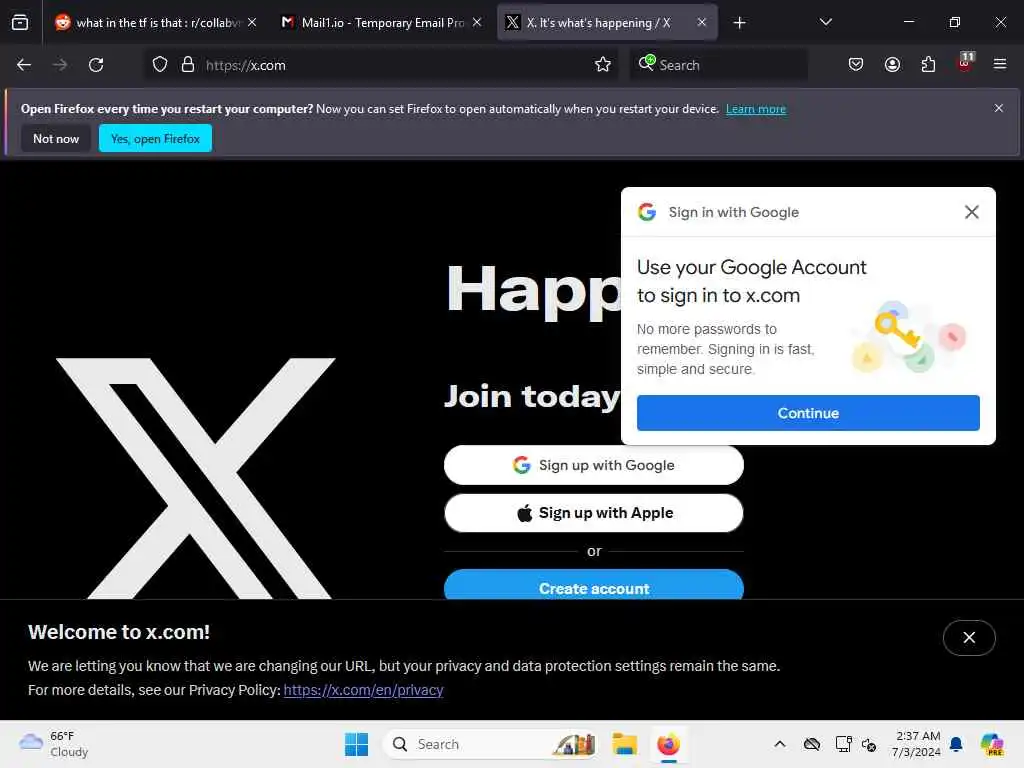Click the Google logo in popup header
Viewport: 1024px width, 768px height.
(x=647, y=212)
